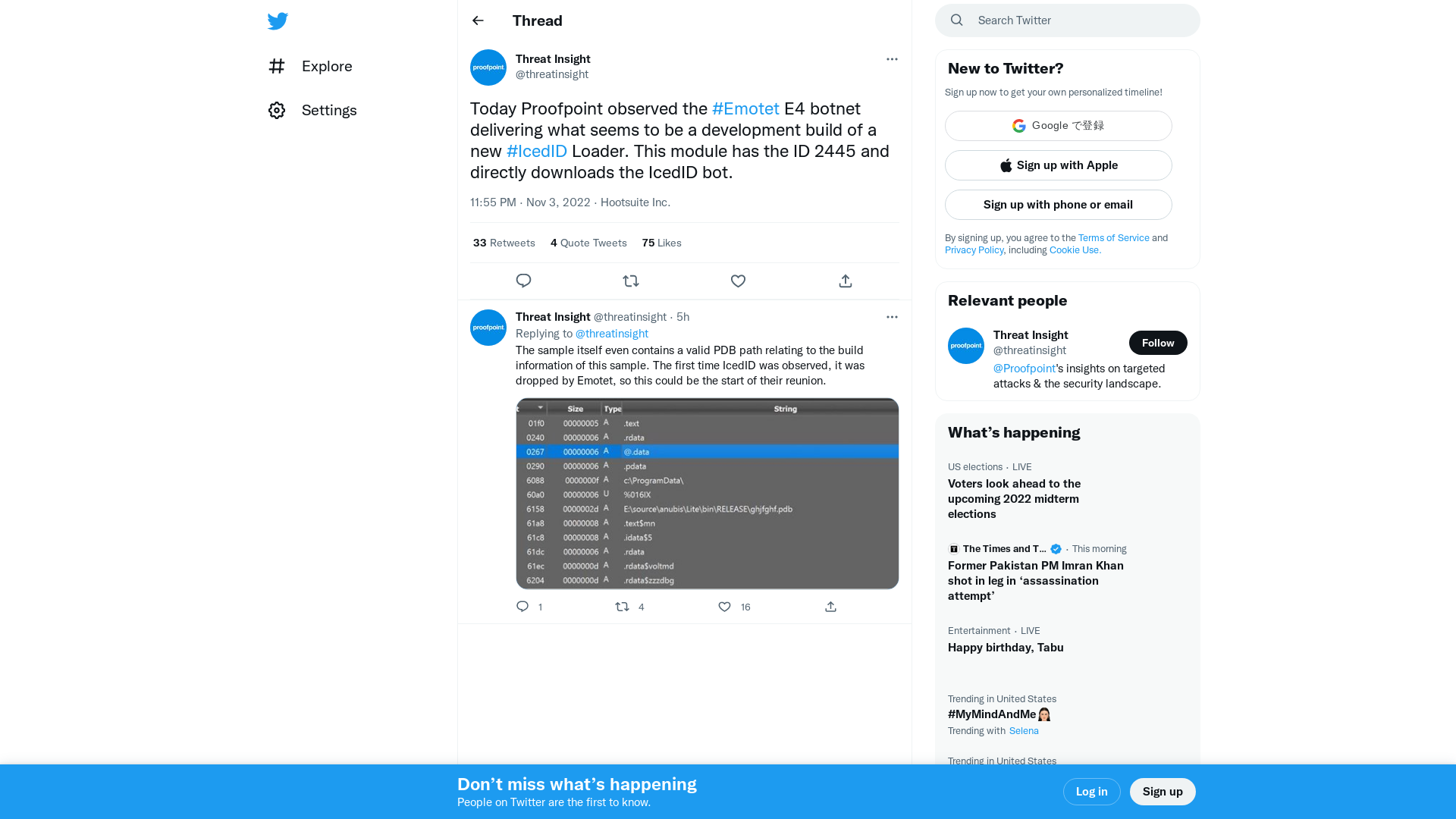Click the reply icon on the PDB path tweet

pos(522,607)
